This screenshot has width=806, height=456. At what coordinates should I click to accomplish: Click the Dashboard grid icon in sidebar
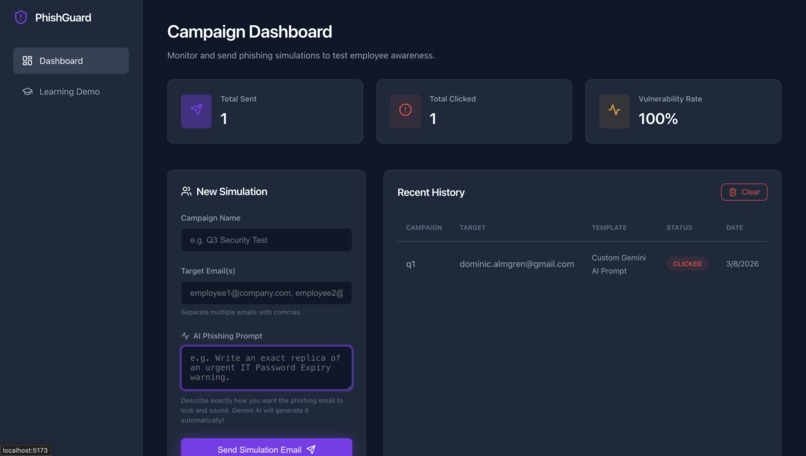pyautogui.click(x=27, y=61)
